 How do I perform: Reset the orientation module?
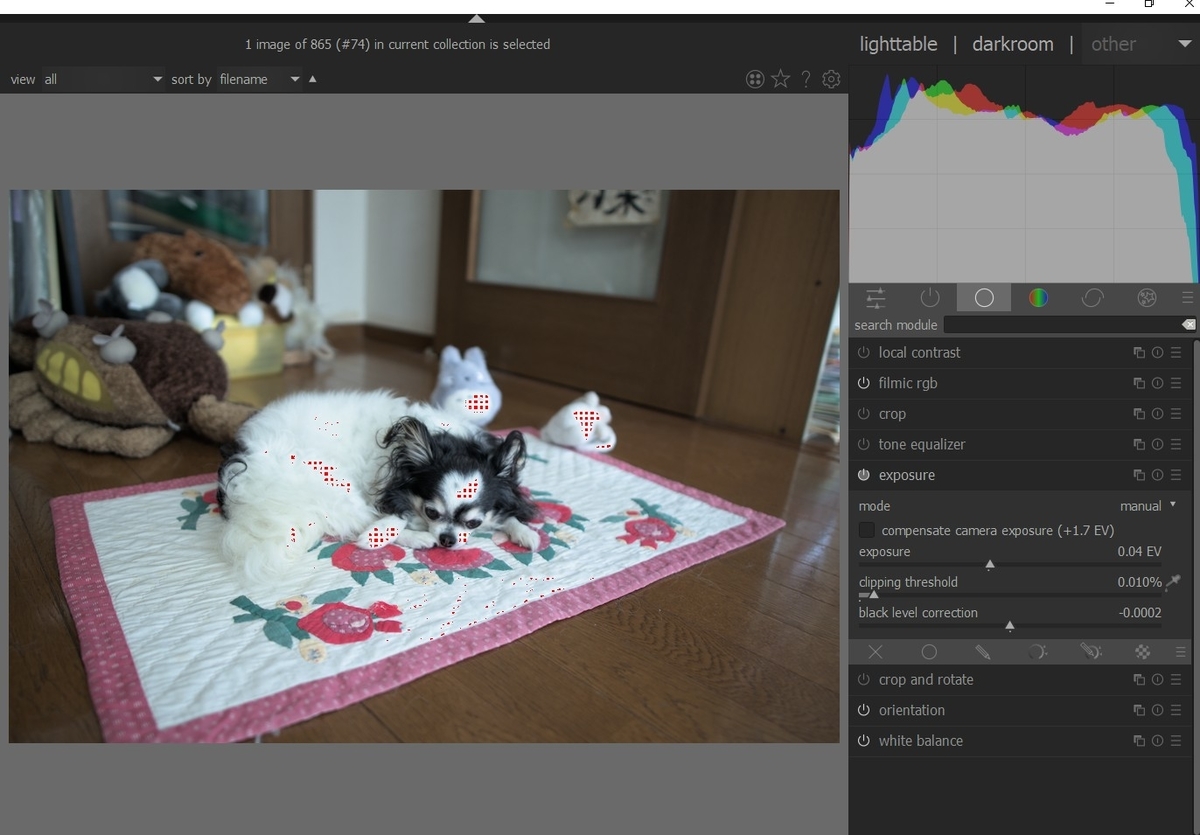(1158, 711)
